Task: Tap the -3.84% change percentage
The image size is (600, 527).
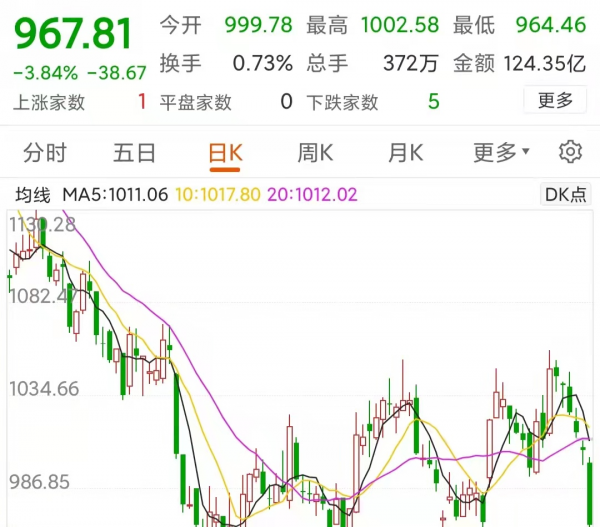Action: click(46, 73)
